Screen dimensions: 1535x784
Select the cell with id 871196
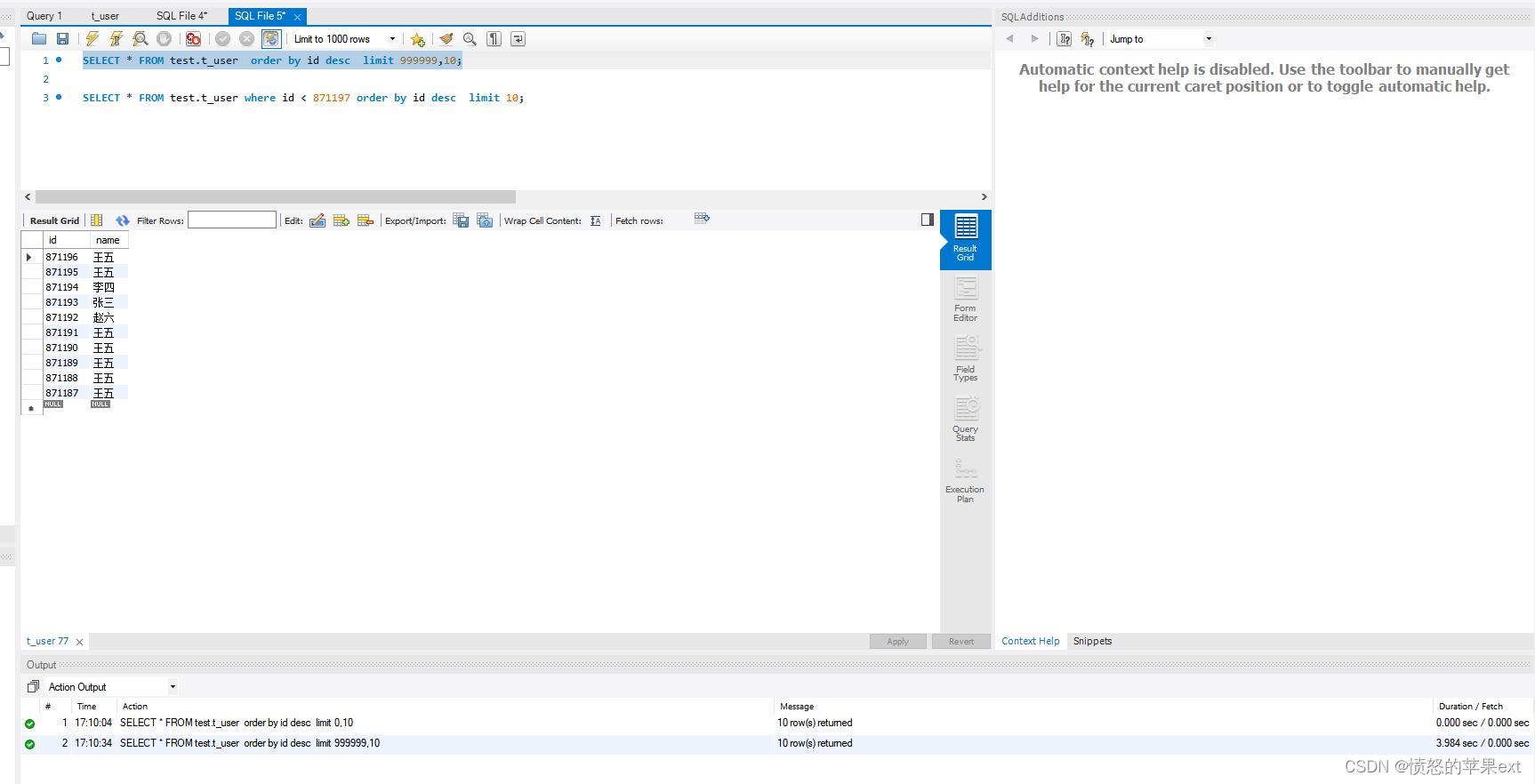pos(66,257)
